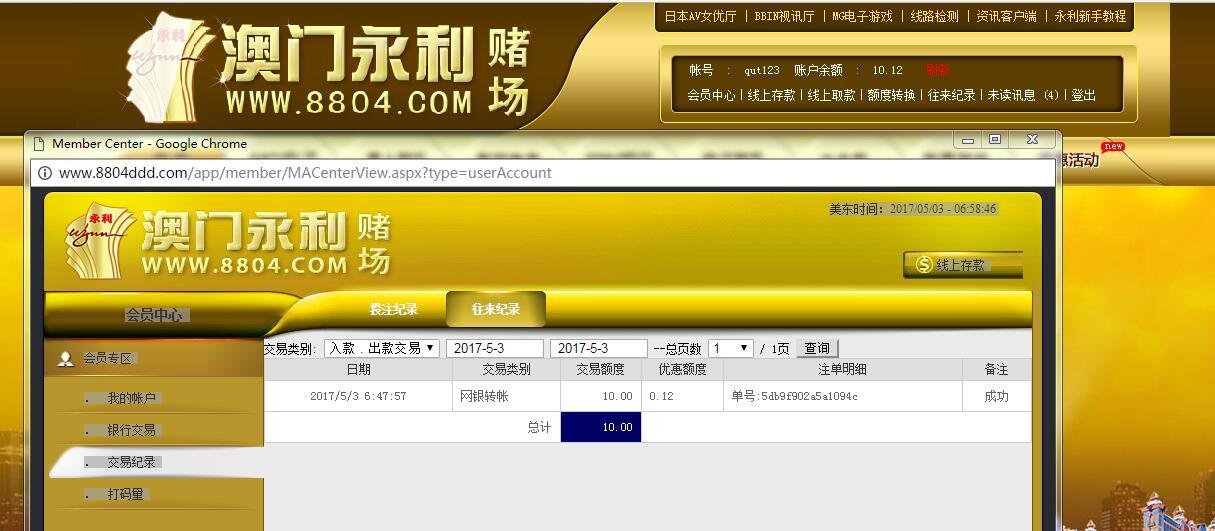
Task: Click the 日期 column header
Action: click(358, 369)
